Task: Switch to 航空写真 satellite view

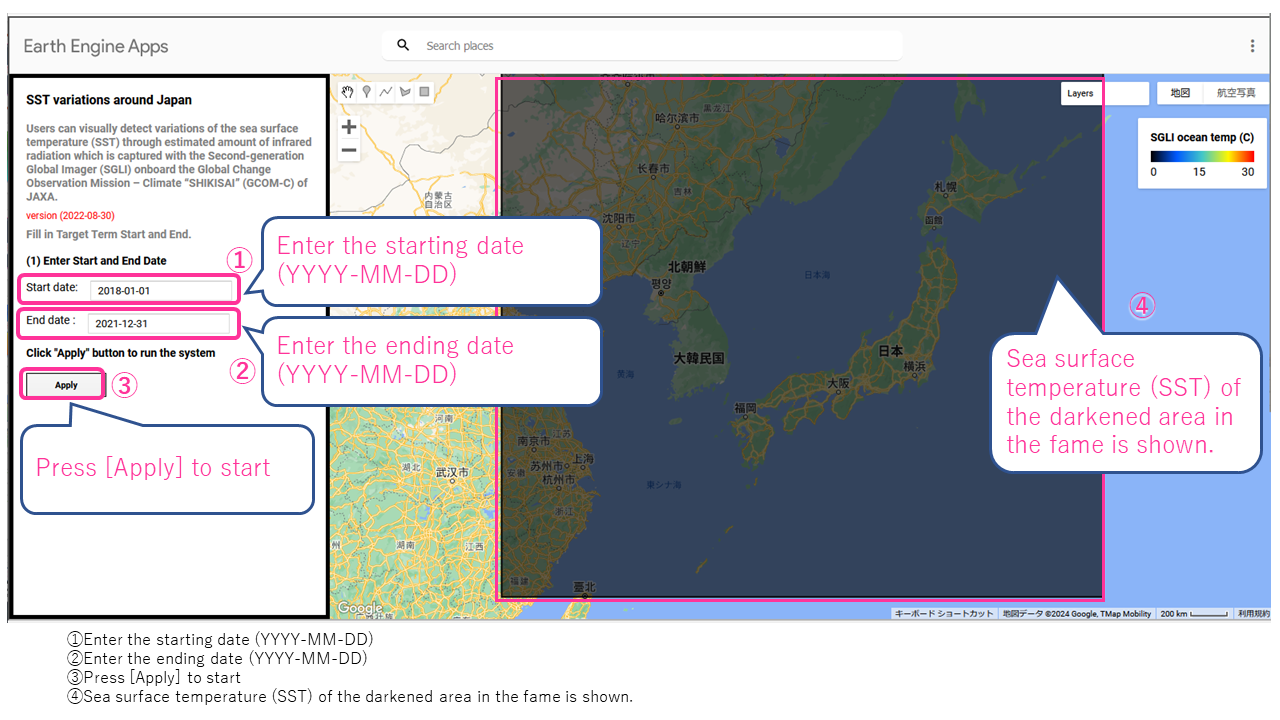Action: pos(1236,93)
